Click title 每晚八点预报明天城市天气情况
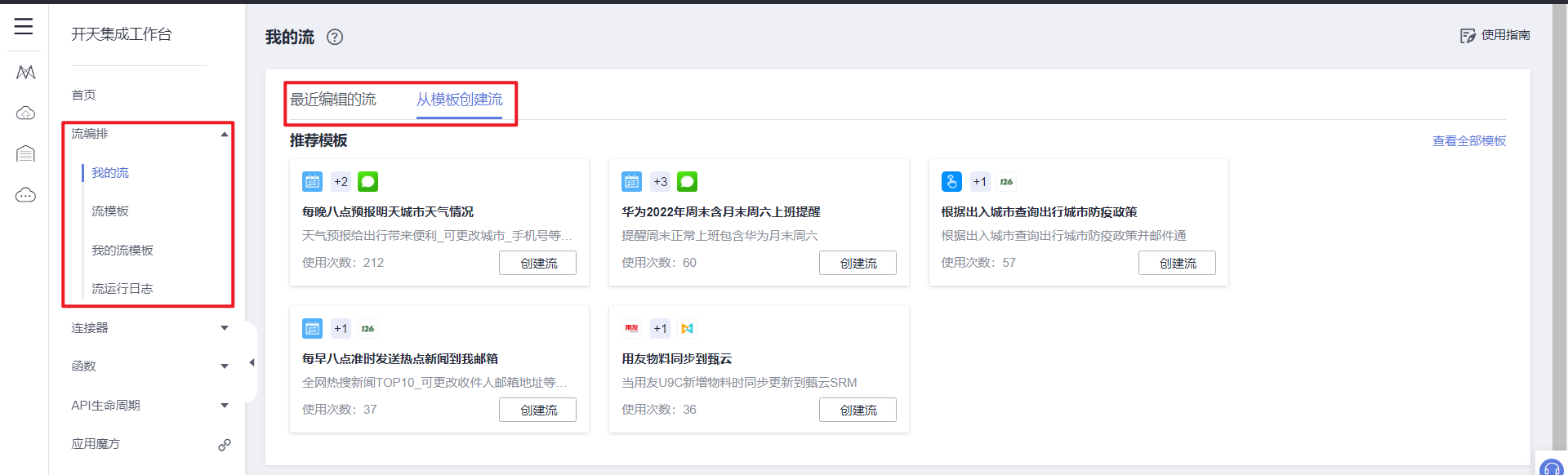Viewport: 1568px width, 475px height. [x=388, y=212]
